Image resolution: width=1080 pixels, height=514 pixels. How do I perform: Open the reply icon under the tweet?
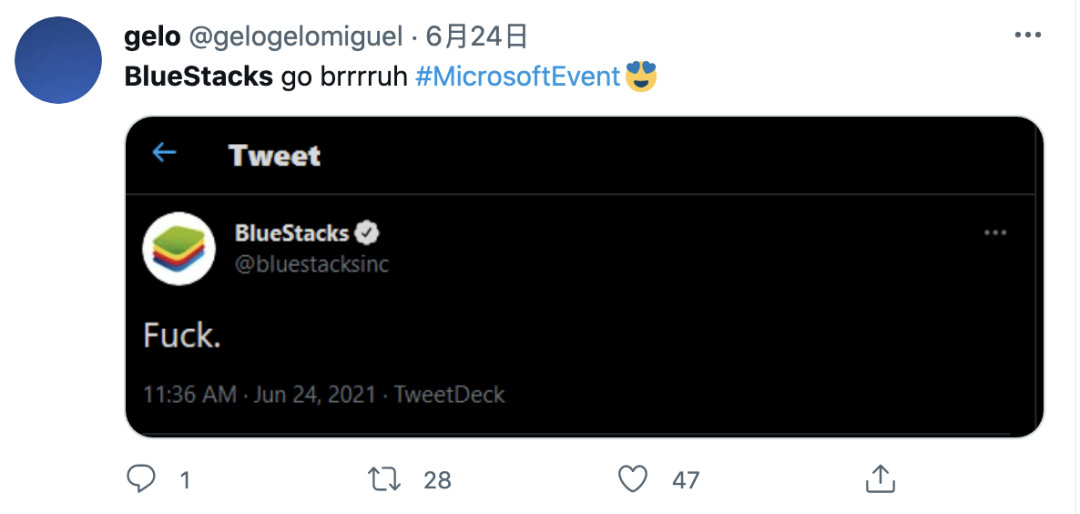pyautogui.click(x=141, y=479)
